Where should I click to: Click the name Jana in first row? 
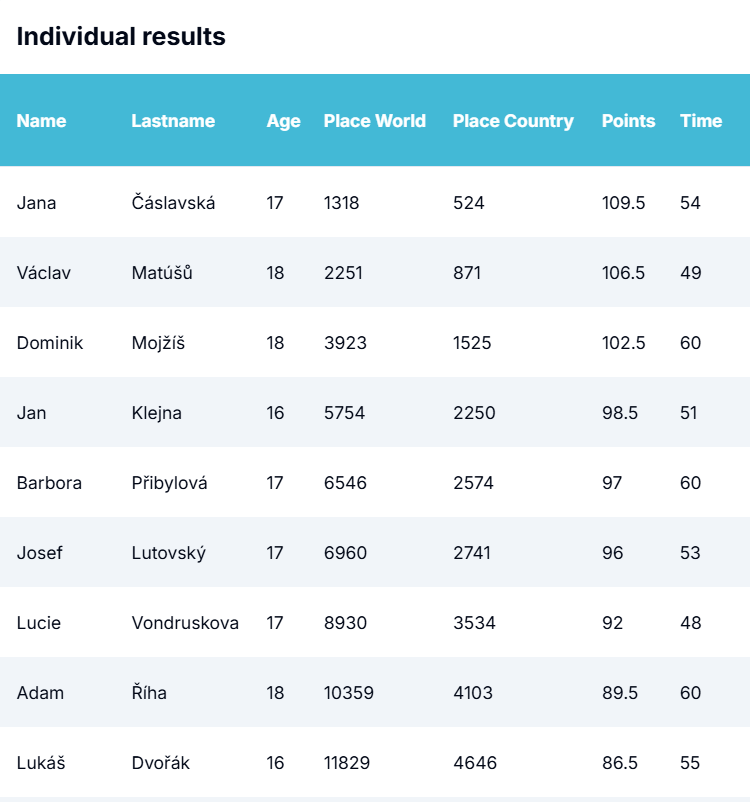36,203
